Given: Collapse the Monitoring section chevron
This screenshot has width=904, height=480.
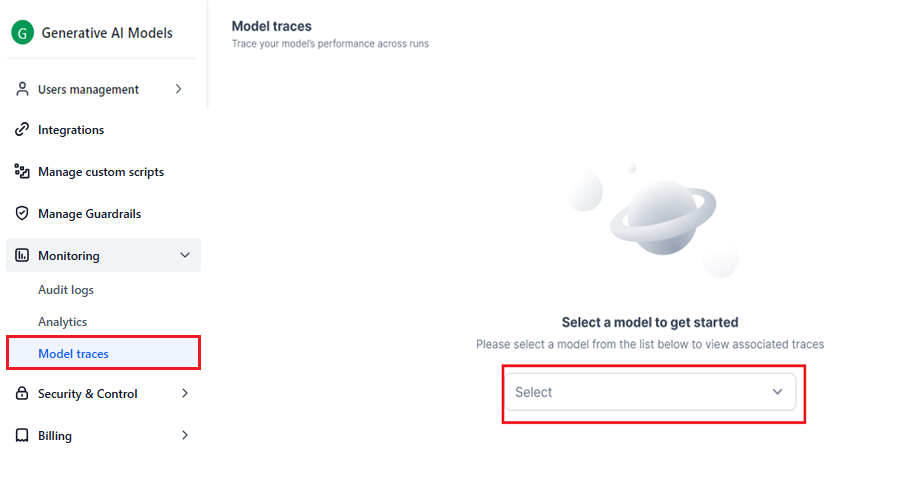Looking at the screenshot, I should [x=185, y=256].
